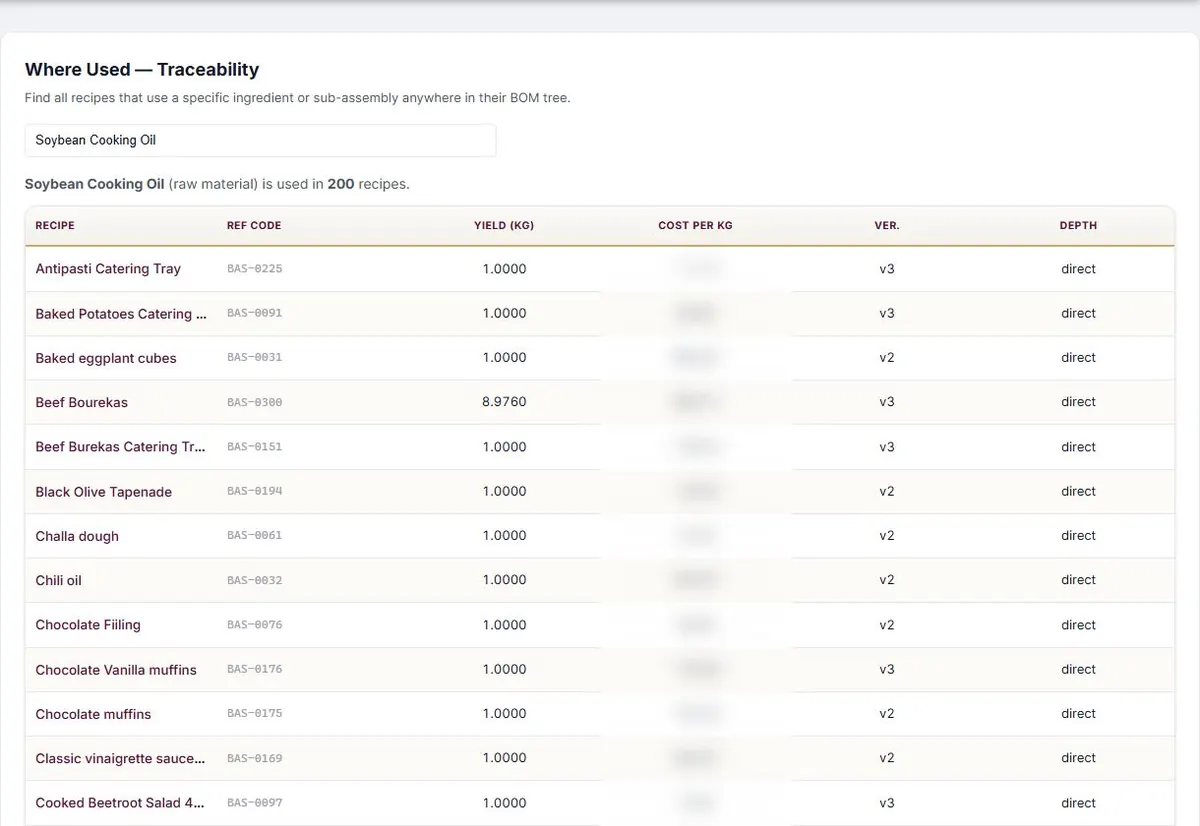Click the 8.9760 yield value
Viewport: 1200px width, 826px height.
[504, 402]
